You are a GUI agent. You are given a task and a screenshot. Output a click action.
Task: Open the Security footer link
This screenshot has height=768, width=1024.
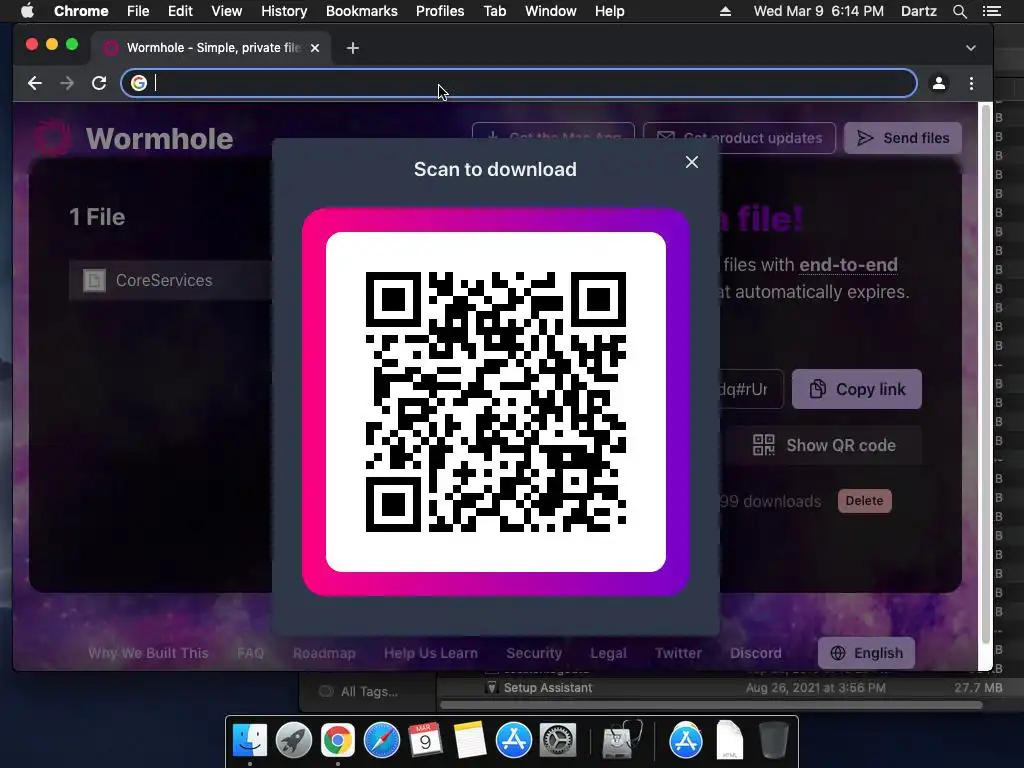534,653
